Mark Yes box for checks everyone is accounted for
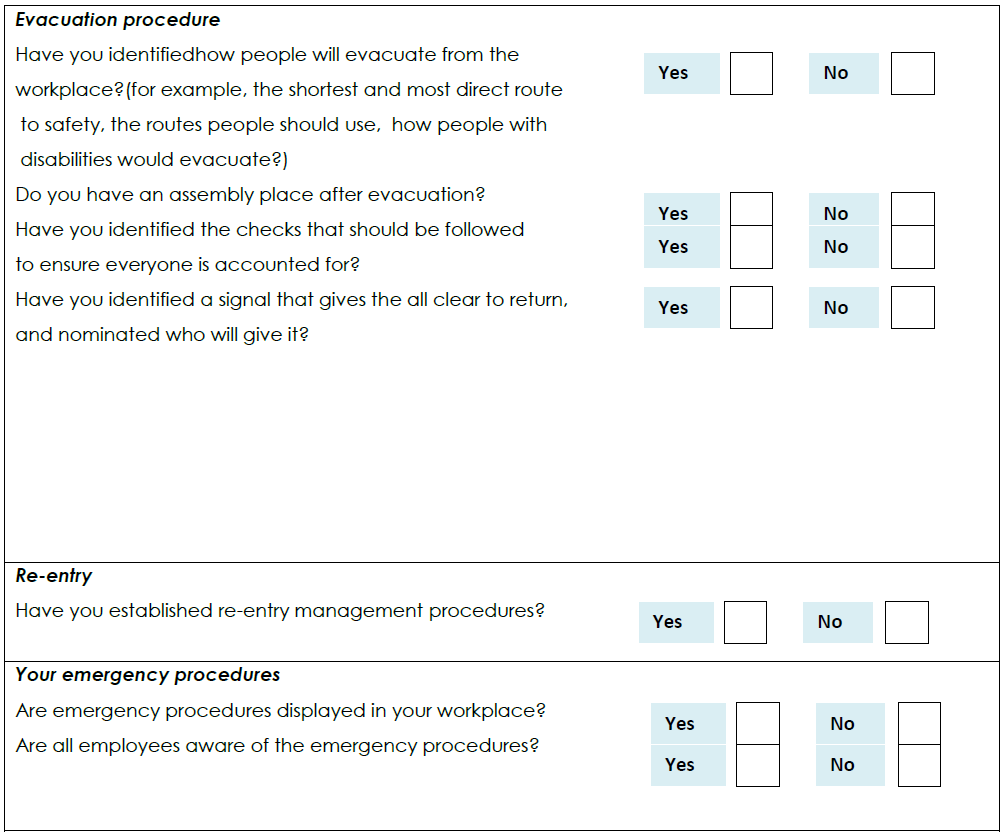Viewport: 1005px width, 835px height. pyautogui.click(x=751, y=247)
